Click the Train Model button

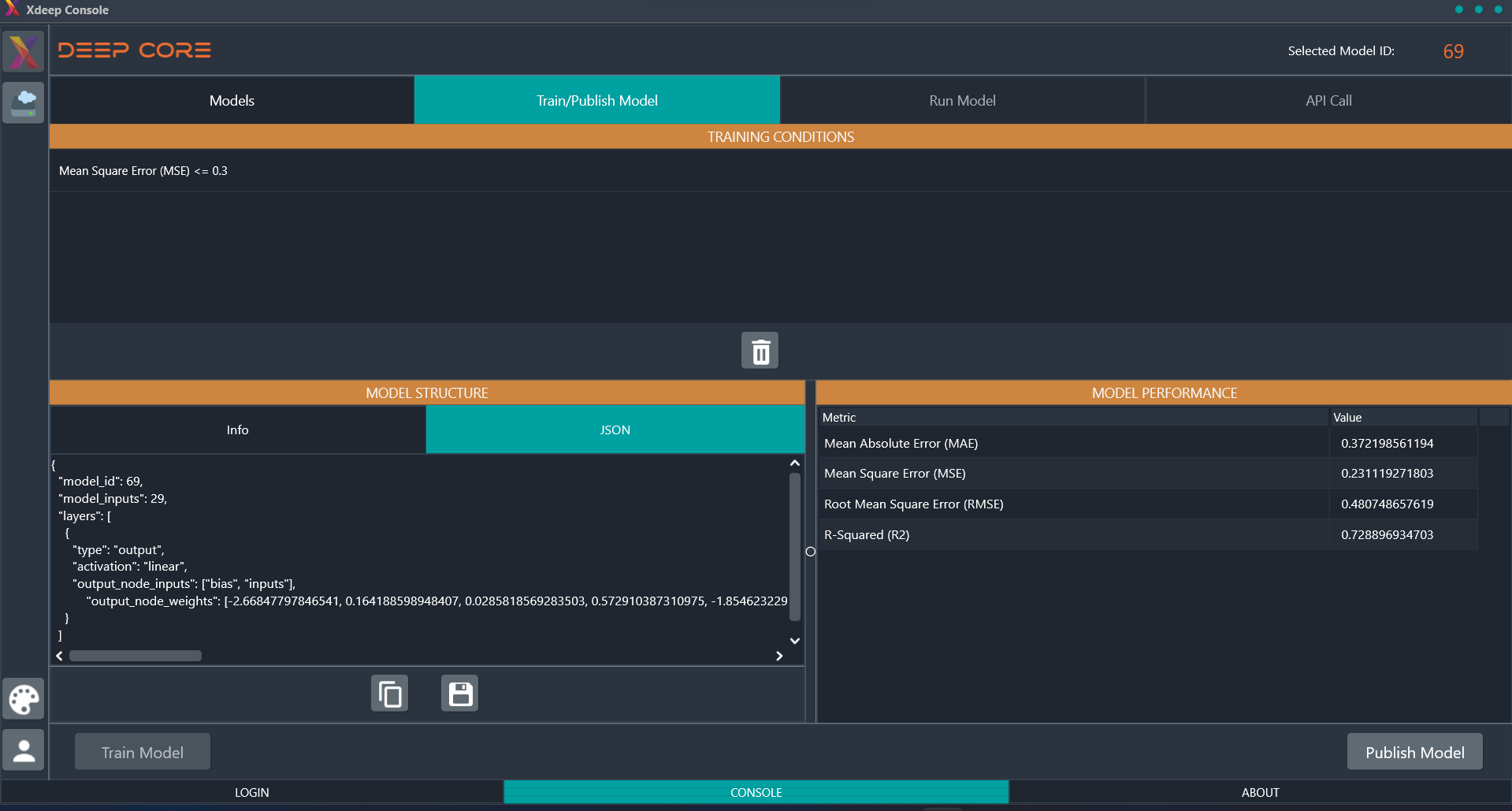click(x=143, y=752)
